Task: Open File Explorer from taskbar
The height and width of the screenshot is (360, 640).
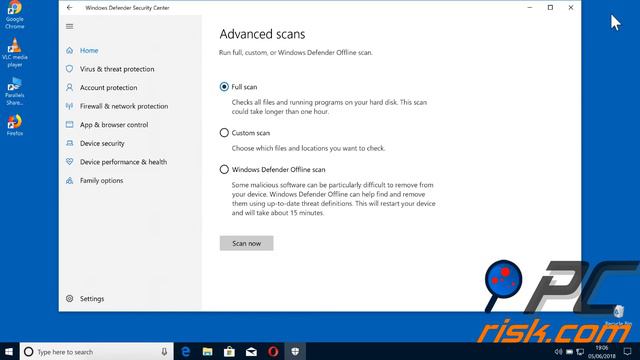Action: 207,351
